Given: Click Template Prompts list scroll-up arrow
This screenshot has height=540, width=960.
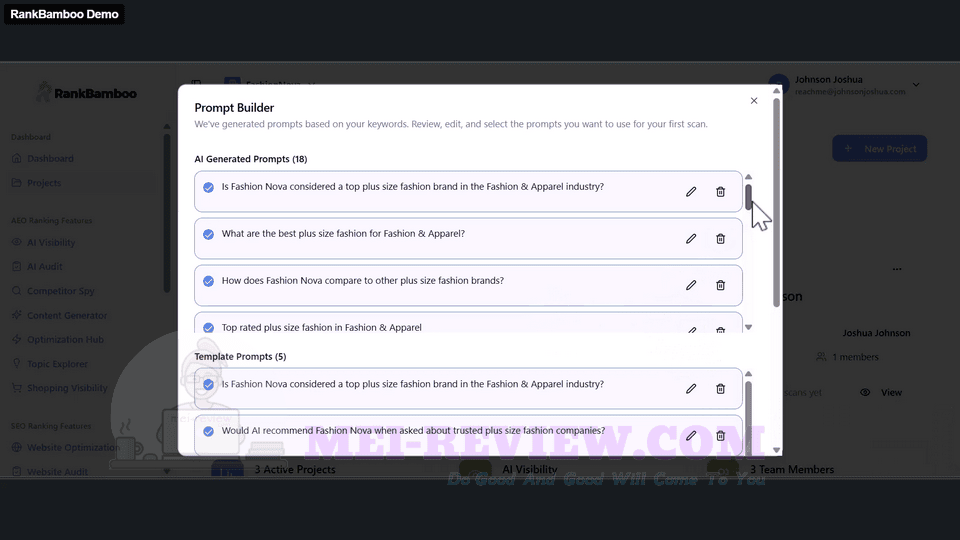Looking at the screenshot, I should tap(748, 374).
